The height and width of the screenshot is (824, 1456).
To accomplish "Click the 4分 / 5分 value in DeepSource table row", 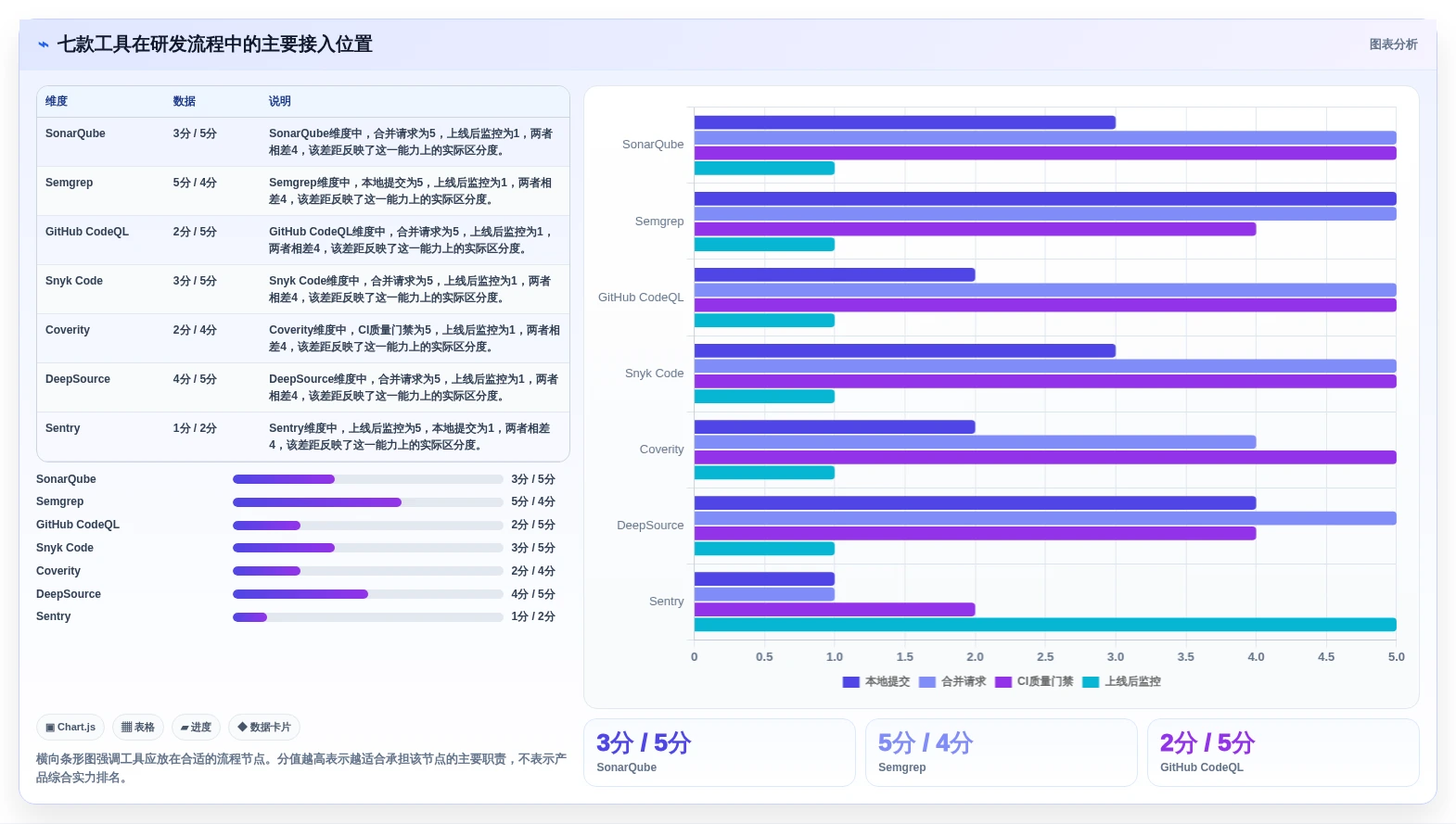I will 195,379.
